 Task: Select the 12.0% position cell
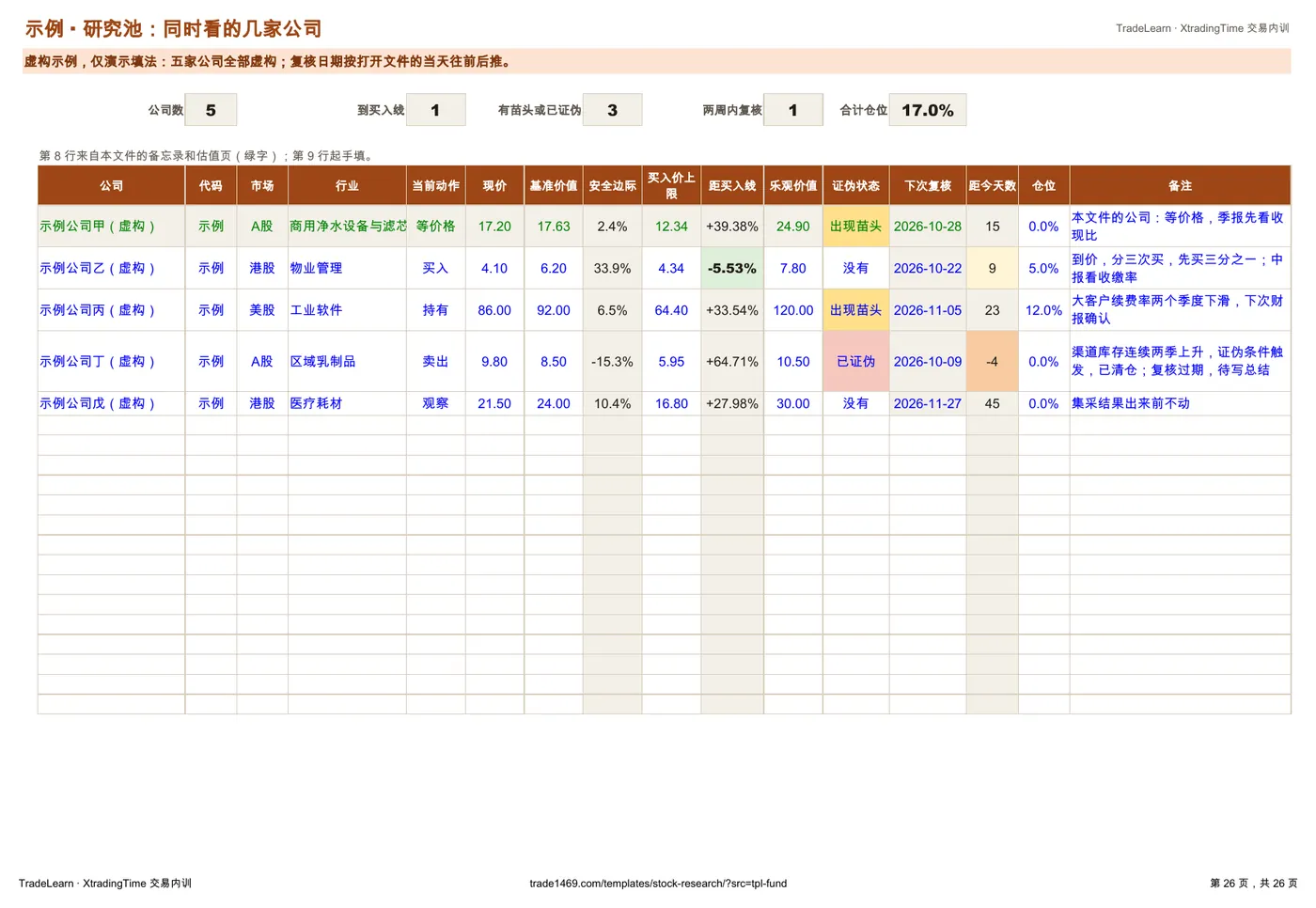(x=1043, y=310)
